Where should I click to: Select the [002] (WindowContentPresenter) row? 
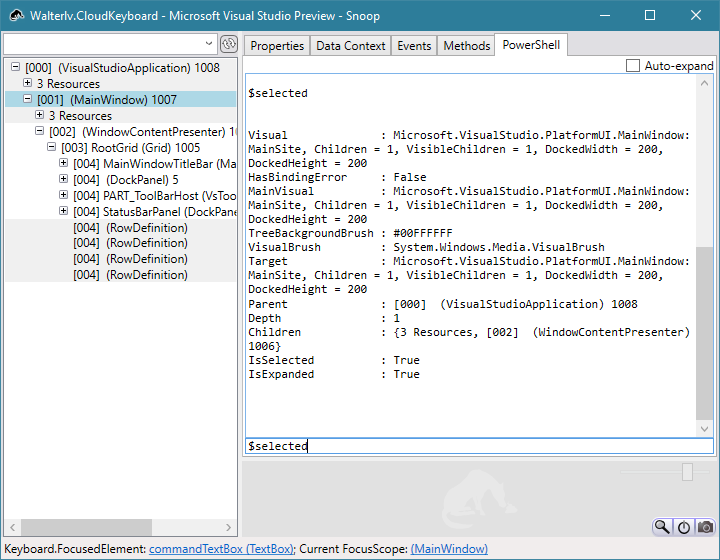tap(142, 132)
